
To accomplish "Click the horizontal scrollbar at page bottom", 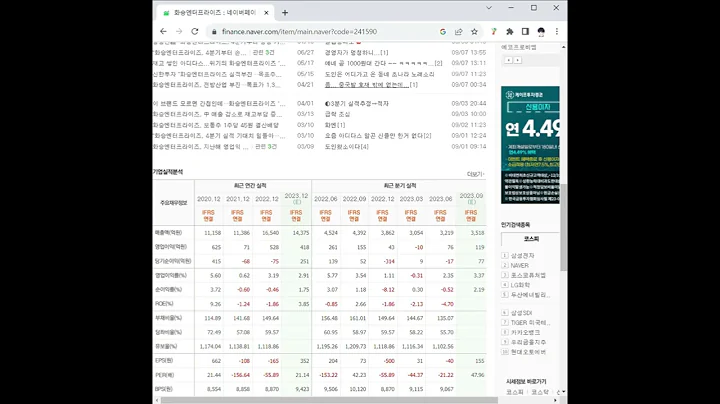I will point(329,400).
